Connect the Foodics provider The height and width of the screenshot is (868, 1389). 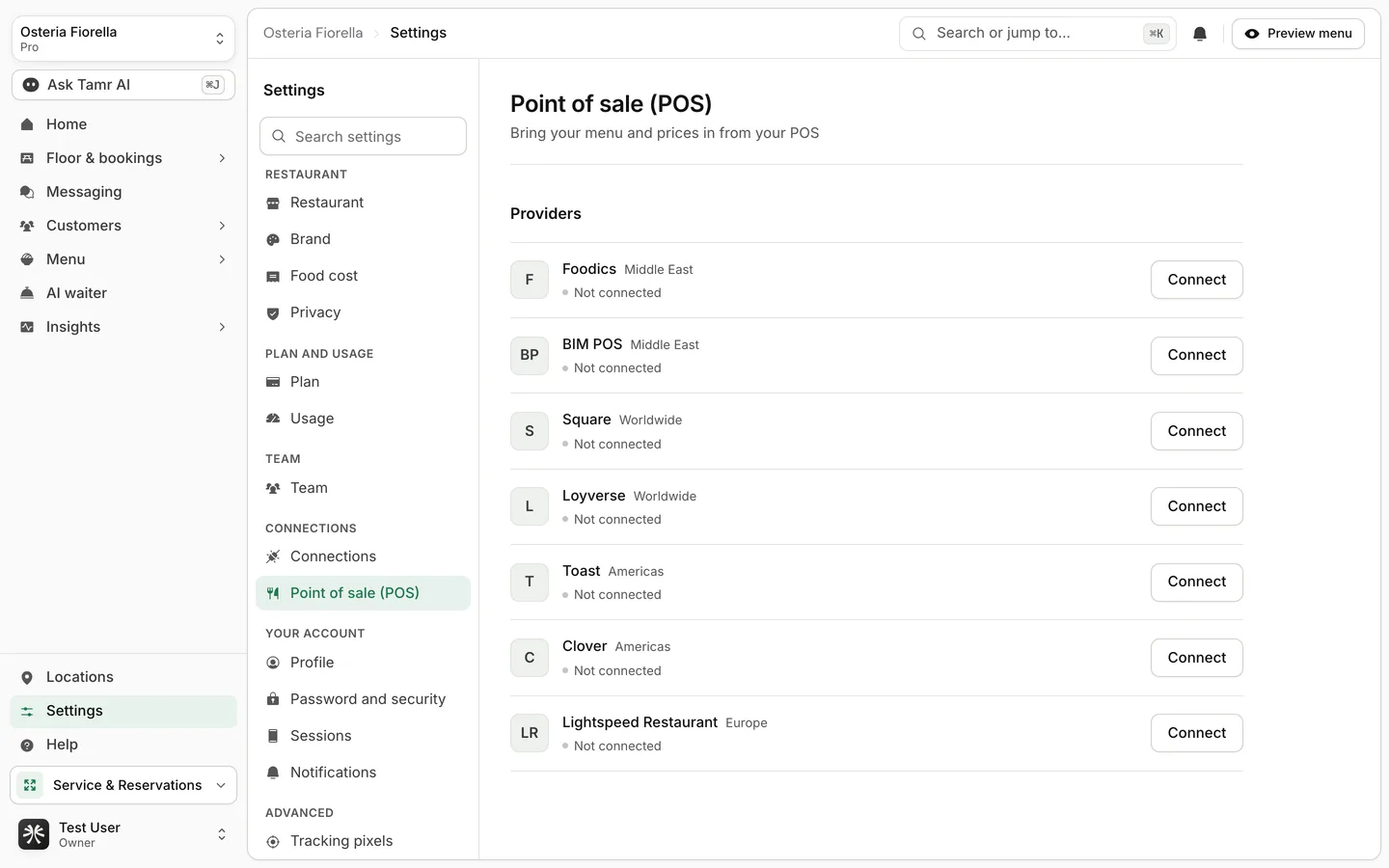pos(1197,280)
